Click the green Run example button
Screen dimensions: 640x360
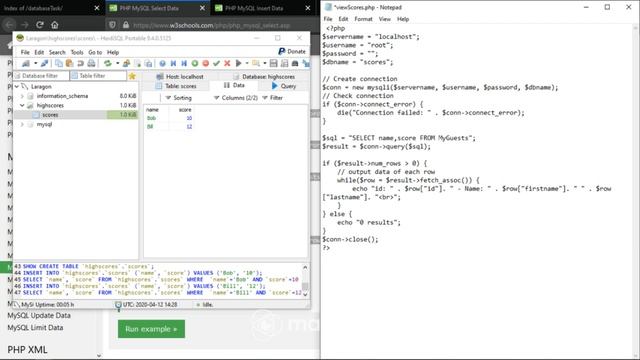click(151, 329)
